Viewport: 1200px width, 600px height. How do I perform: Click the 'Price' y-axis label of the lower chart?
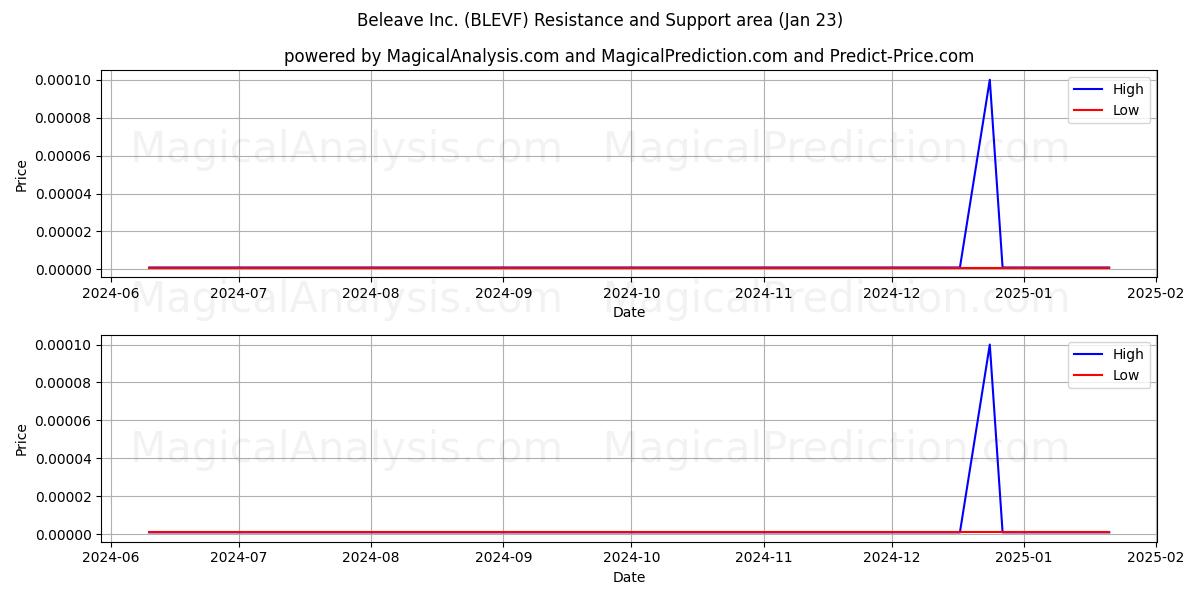coord(22,439)
